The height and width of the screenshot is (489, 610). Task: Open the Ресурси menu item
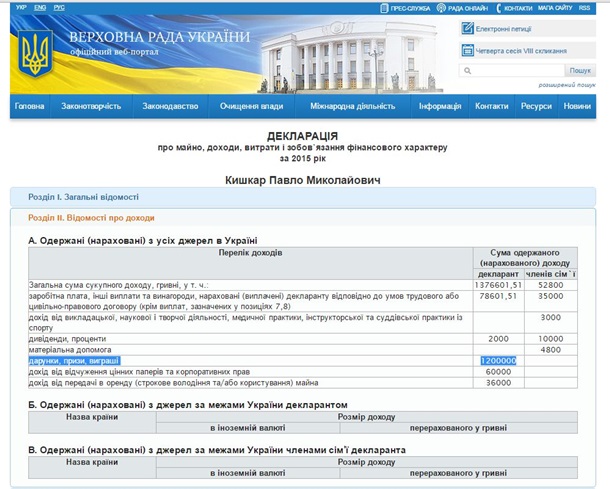click(x=536, y=106)
